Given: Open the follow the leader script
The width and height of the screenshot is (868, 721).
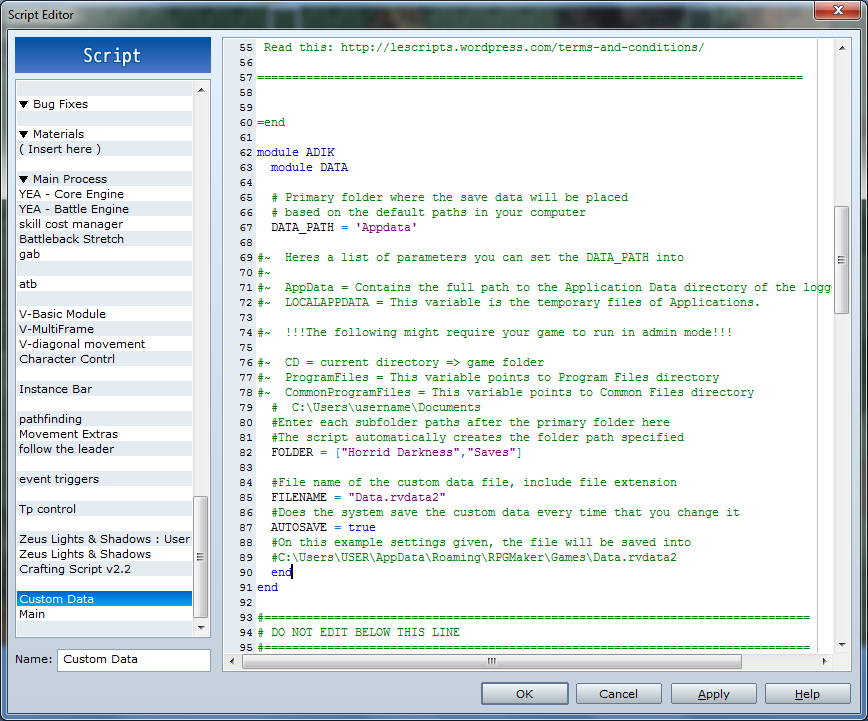Looking at the screenshot, I should coord(105,449).
